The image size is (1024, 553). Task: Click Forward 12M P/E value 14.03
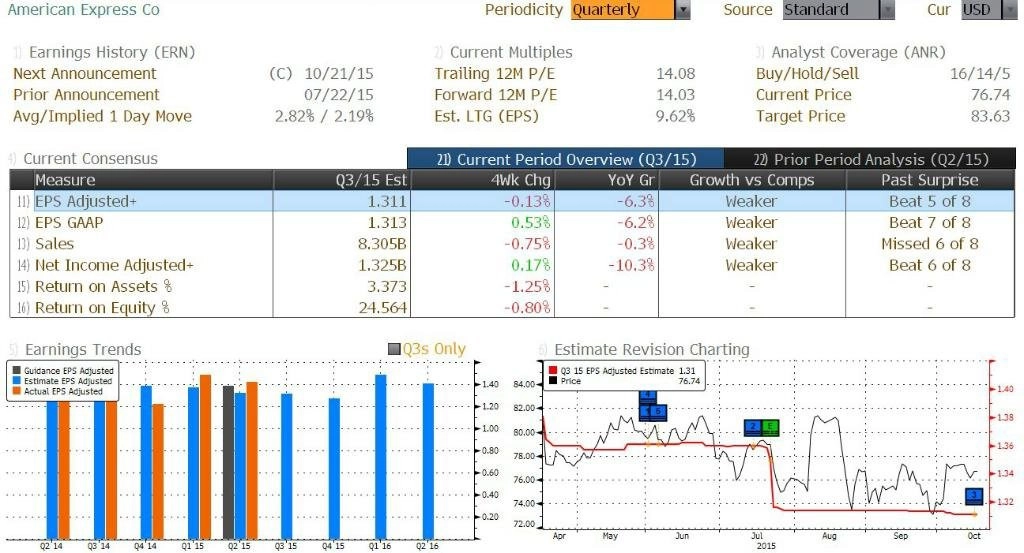(676, 95)
